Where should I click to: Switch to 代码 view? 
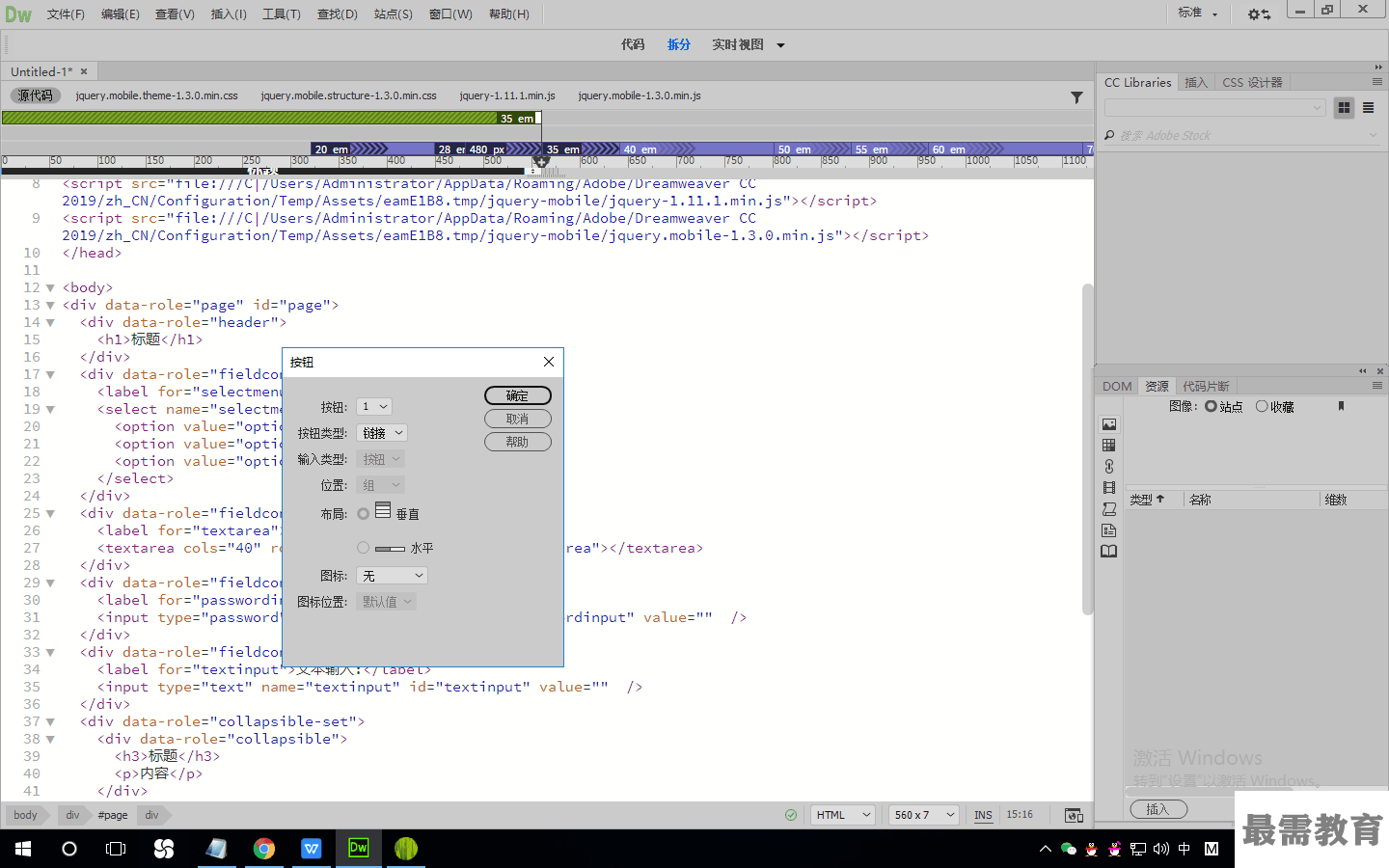(633, 44)
